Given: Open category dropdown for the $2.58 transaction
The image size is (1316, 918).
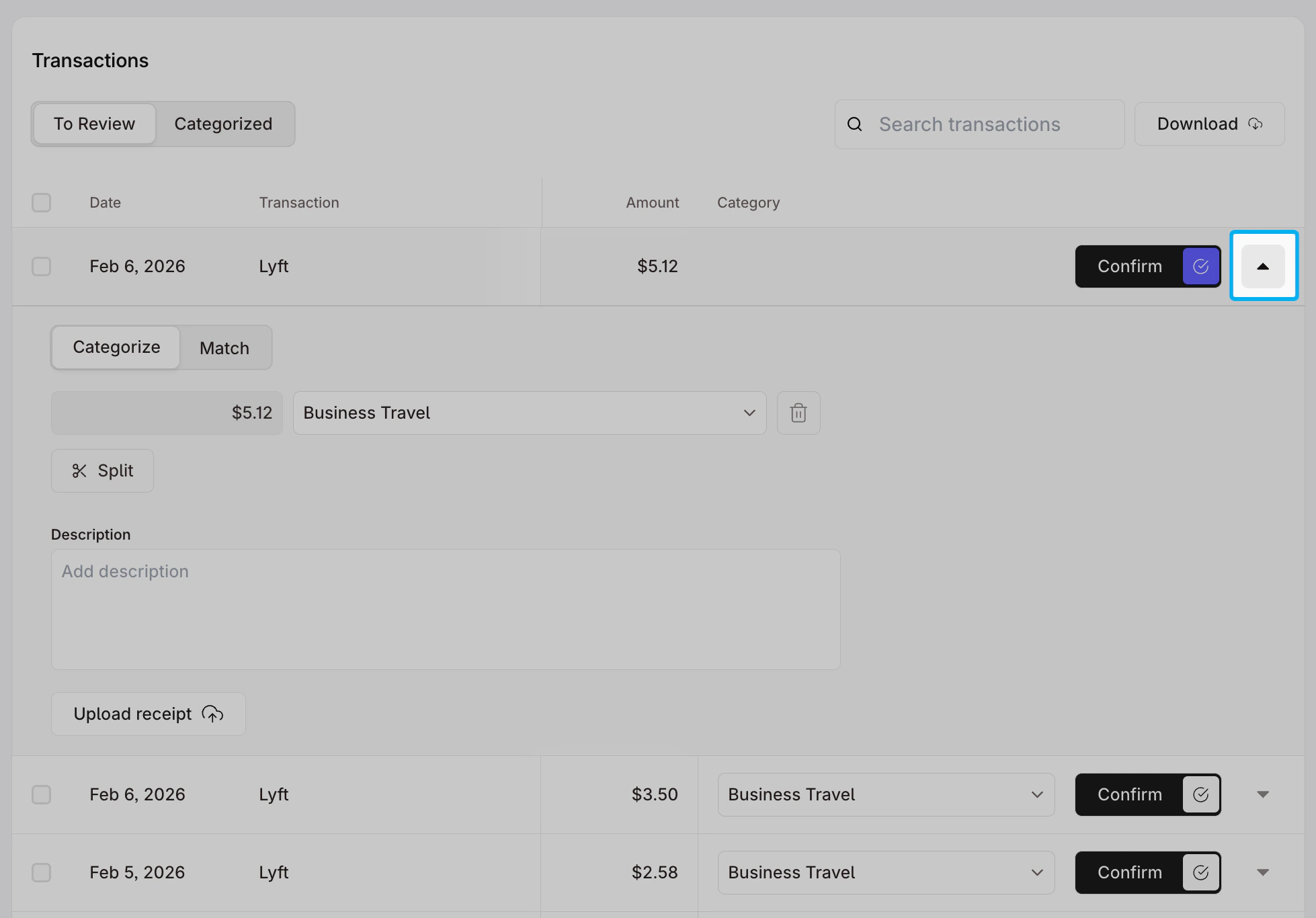Looking at the screenshot, I should 886,873.
